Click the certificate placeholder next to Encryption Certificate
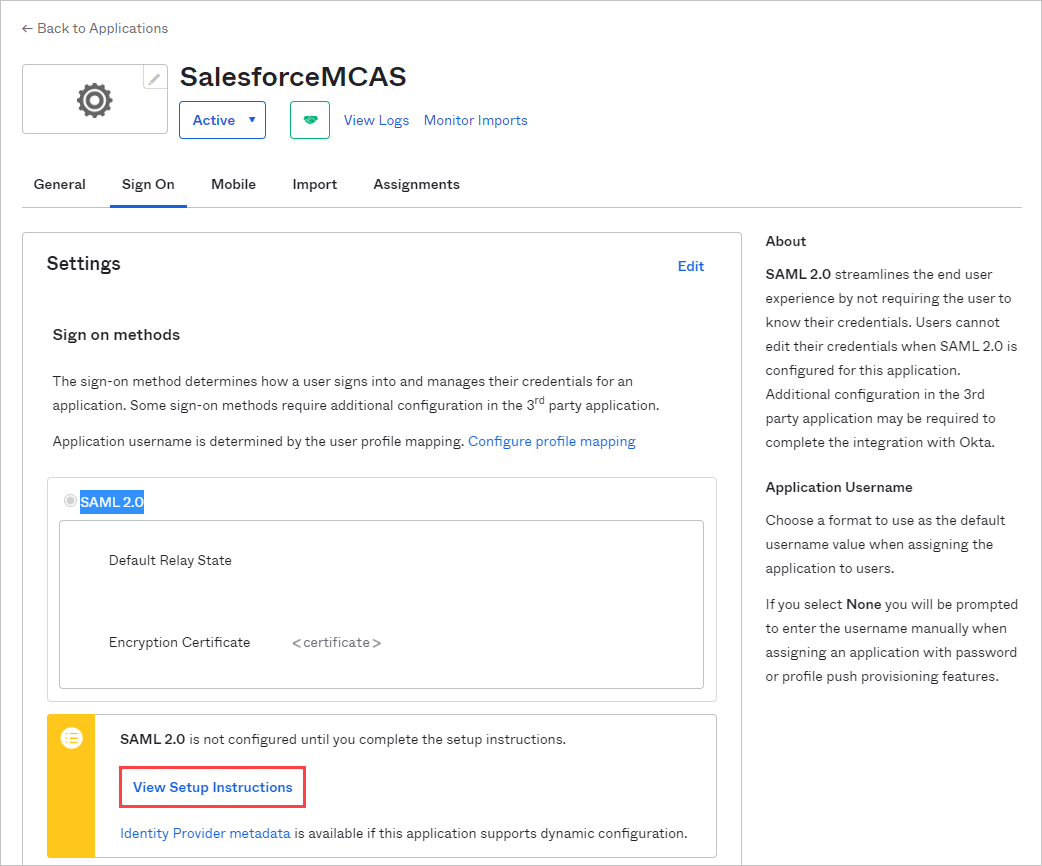This screenshot has width=1042, height=866. [336, 642]
